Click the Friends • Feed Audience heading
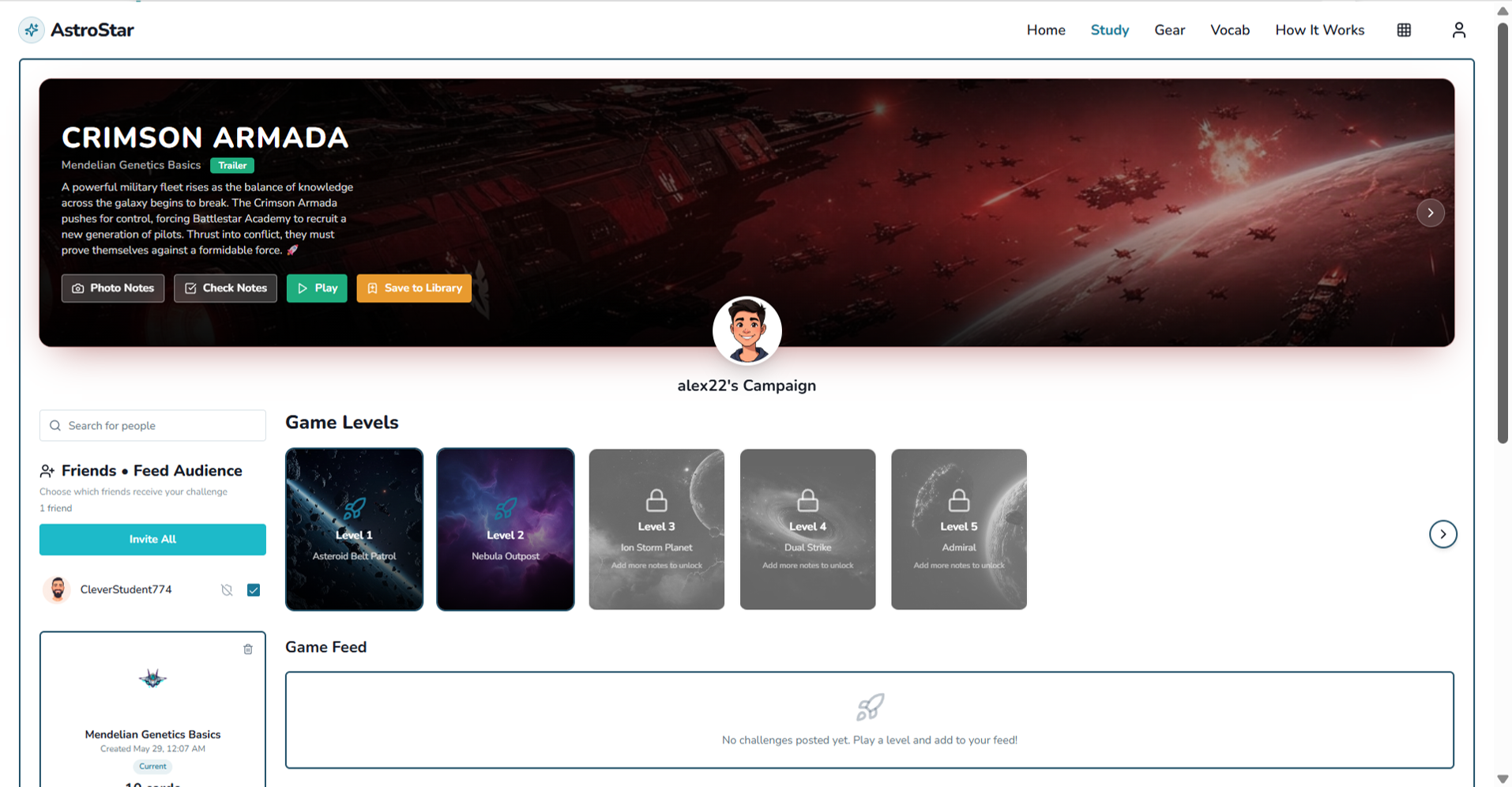Image resolution: width=1512 pixels, height=787 pixels. (x=152, y=471)
